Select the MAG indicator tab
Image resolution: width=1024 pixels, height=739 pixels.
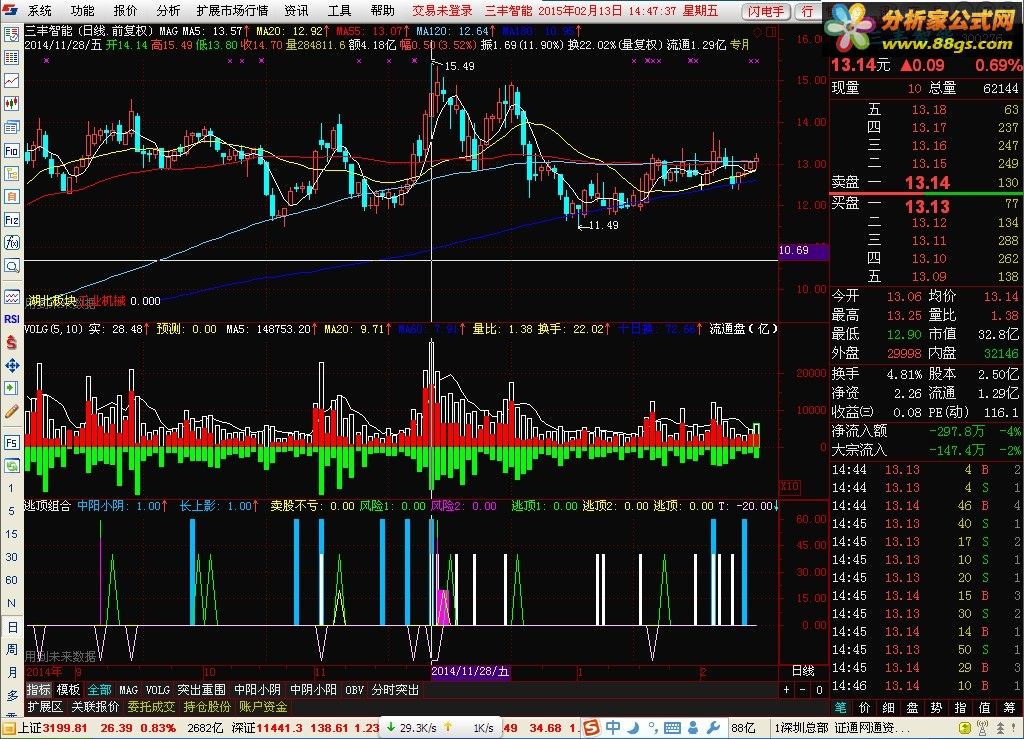pyautogui.click(x=129, y=689)
